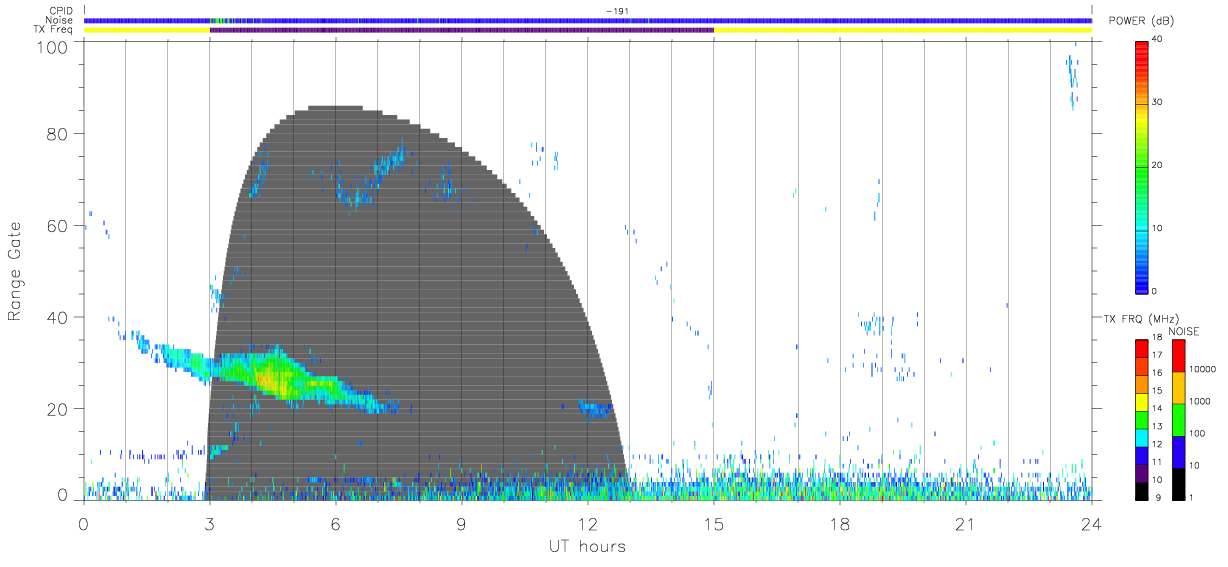Select the 30 label on the power colorbar
The width and height of the screenshot is (1228, 567).
(x=1158, y=102)
